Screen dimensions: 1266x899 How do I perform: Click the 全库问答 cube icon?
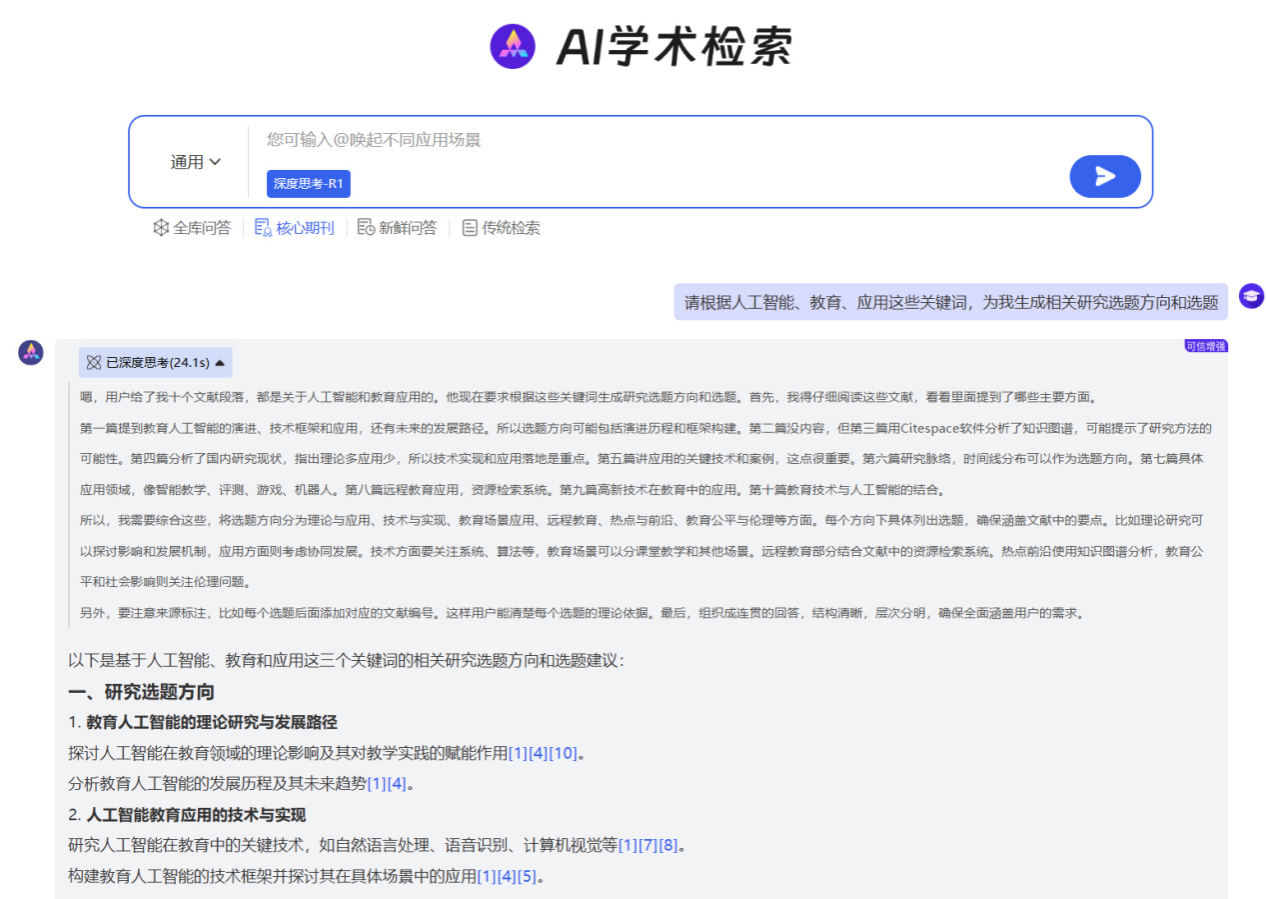tap(160, 228)
